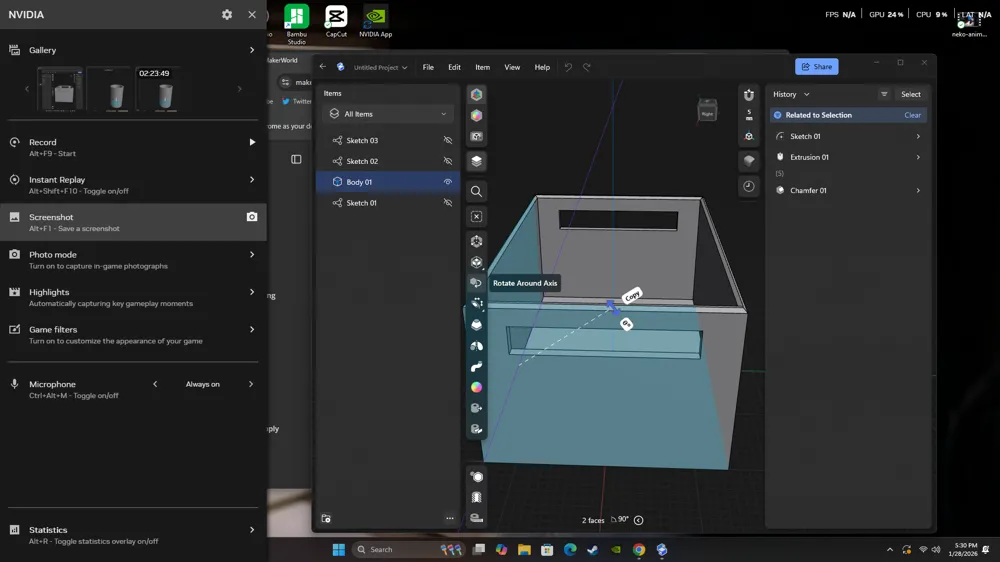Click the boxed X deselect icon in toolbar
Image resolution: width=1000 pixels, height=562 pixels.
click(x=476, y=217)
